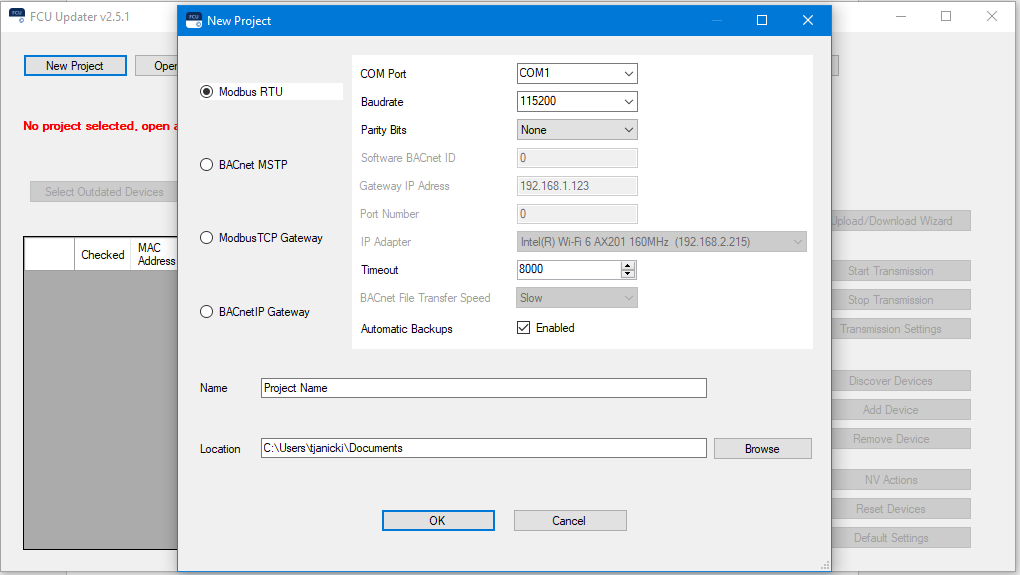This screenshot has width=1020, height=575.
Task: Pick the BACnetIP Gateway radio button
Action: coord(207,312)
